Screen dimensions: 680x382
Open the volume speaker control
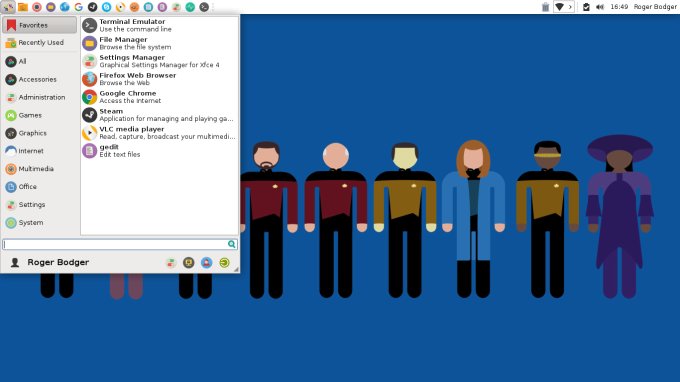[600, 7]
